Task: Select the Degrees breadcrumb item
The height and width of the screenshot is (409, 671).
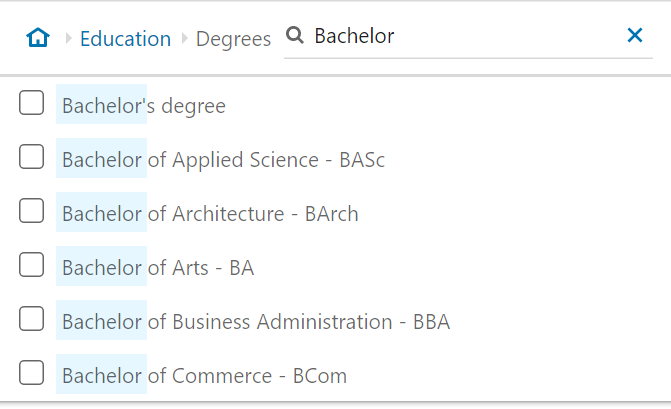Action: pyautogui.click(x=233, y=39)
